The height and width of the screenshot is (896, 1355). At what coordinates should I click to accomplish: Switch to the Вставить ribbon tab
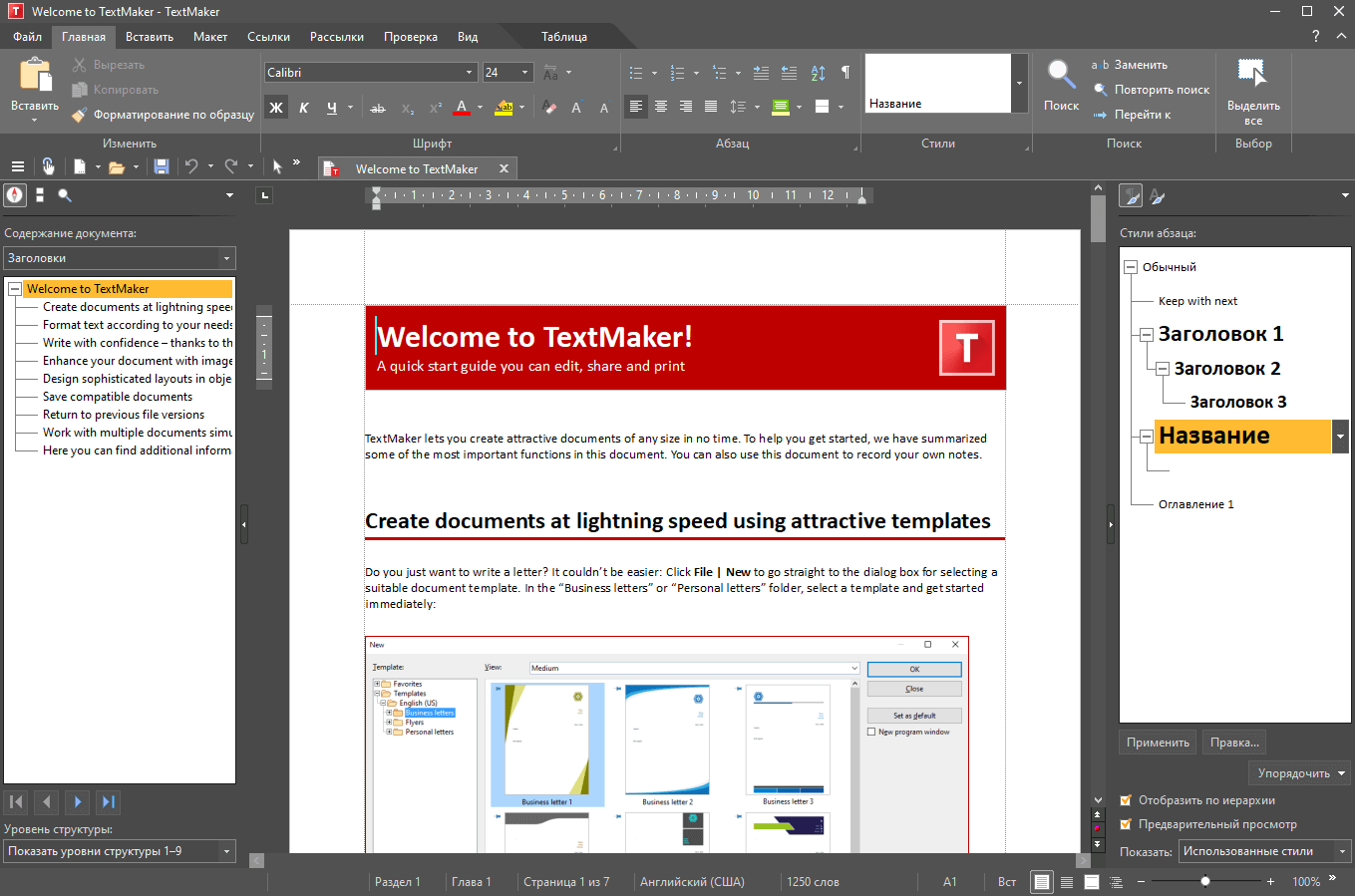pos(149,36)
